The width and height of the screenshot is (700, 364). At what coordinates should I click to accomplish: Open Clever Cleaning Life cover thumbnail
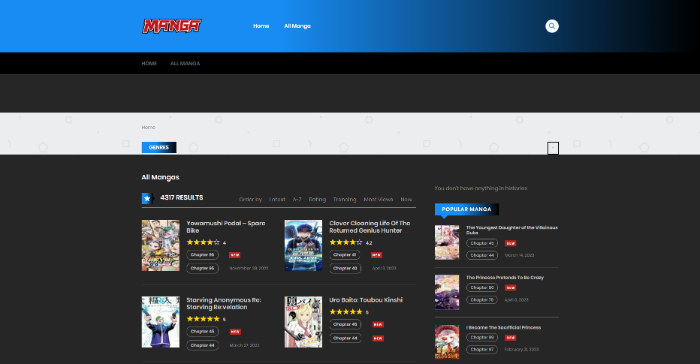(304, 245)
